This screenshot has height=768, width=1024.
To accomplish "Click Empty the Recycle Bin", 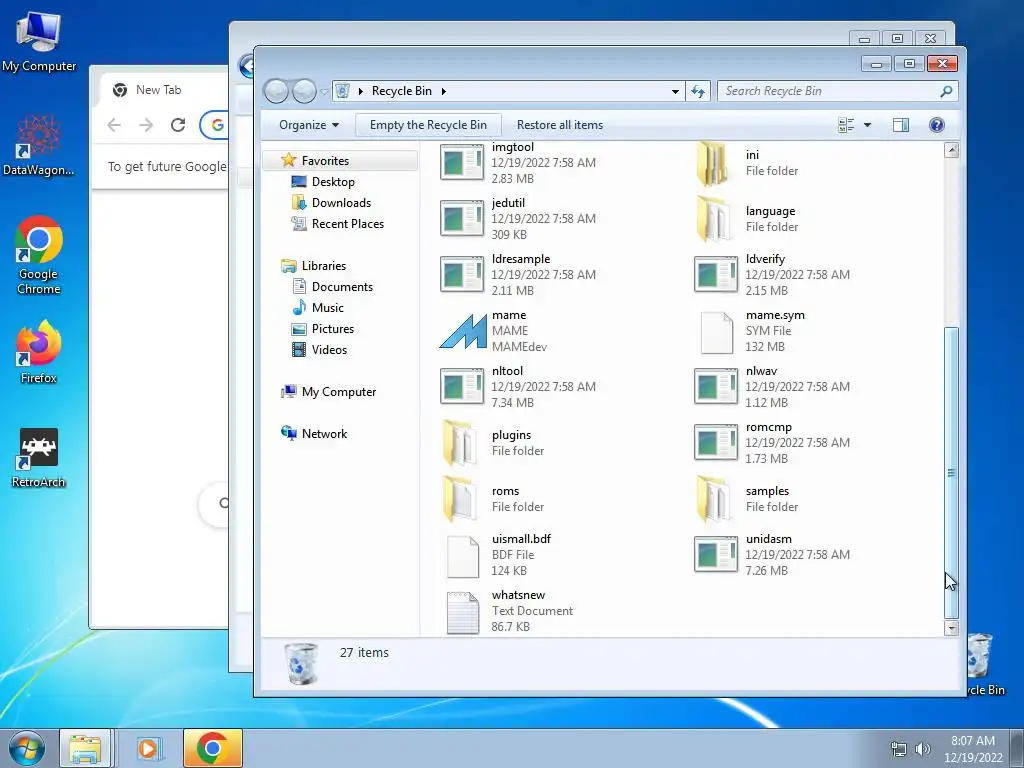I will (x=428, y=125).
